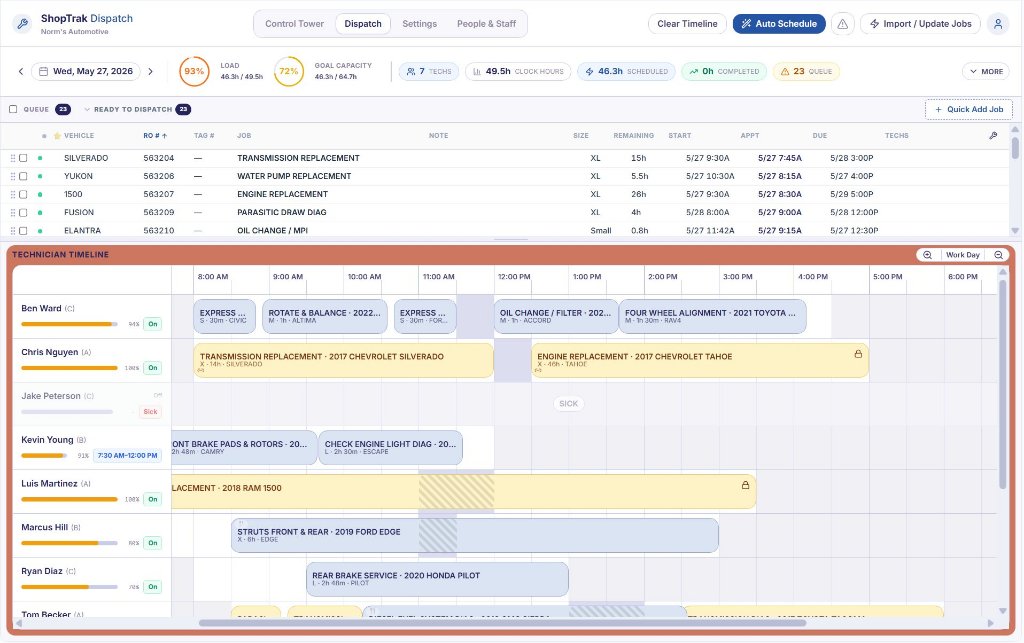Screen dimensions: 1024x643
Task: Toggle Chris Nguyen On status
Action: (152, 368)
